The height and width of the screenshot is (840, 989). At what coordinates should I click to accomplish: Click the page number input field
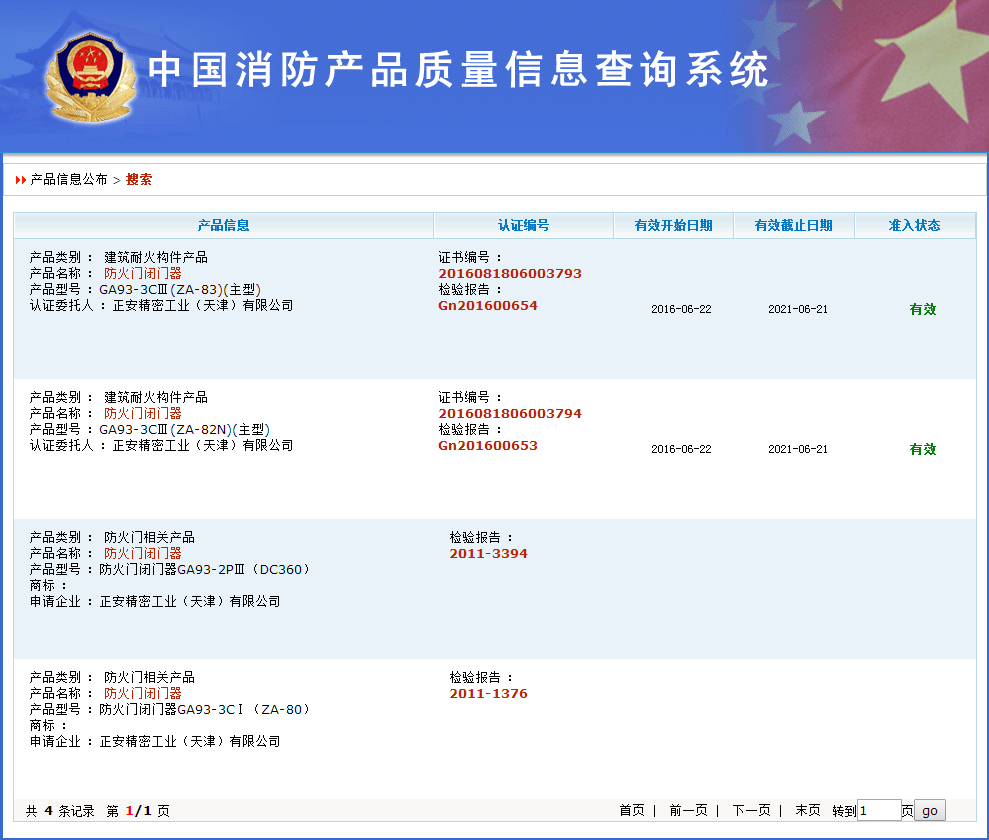(x=879, y=810)
